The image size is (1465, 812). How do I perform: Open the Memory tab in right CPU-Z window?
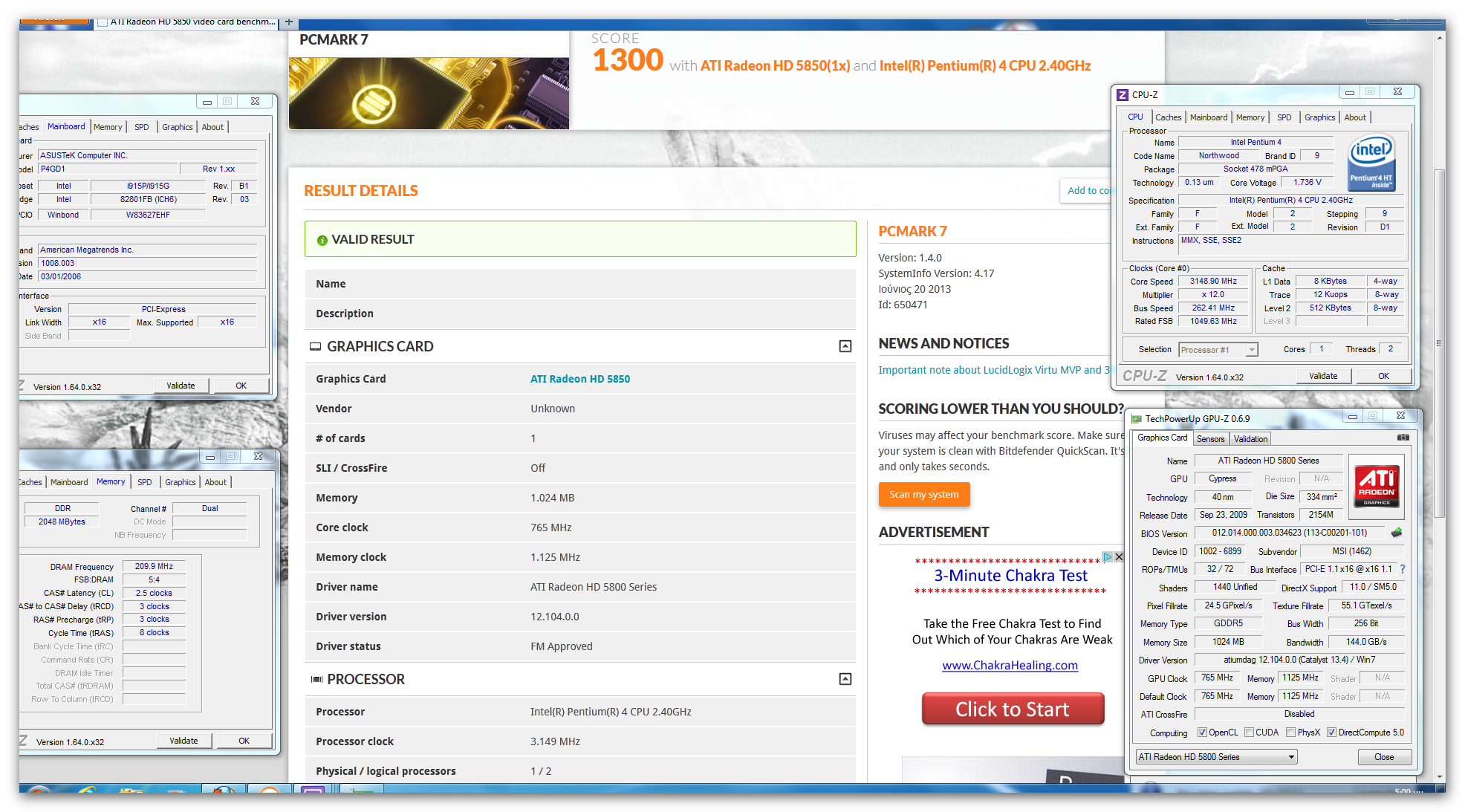pos(1250,117)
